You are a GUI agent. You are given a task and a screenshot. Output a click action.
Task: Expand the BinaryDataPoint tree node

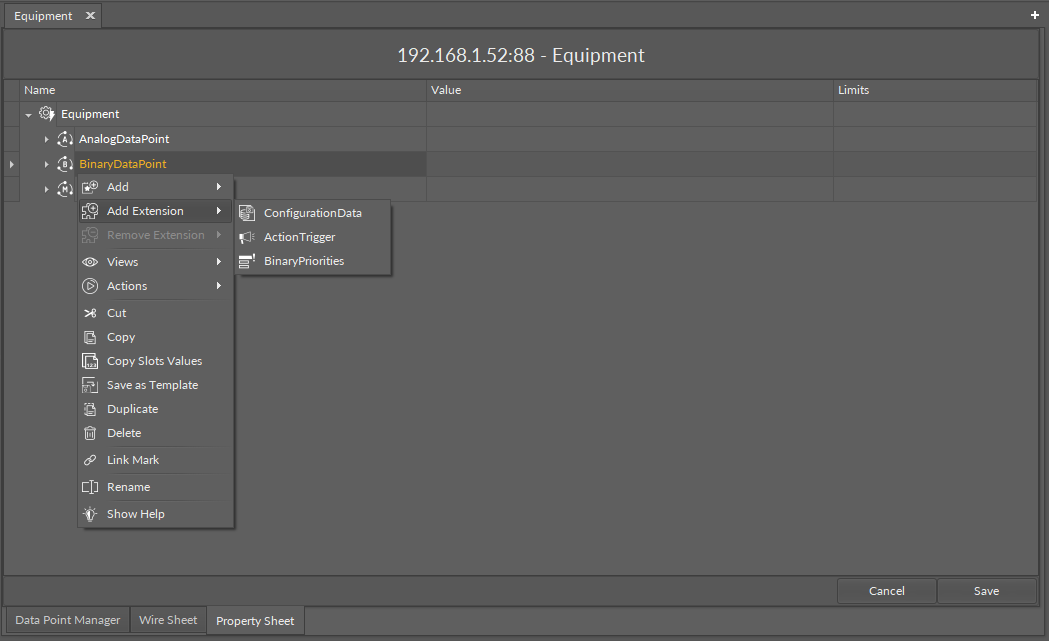(46, 164)
